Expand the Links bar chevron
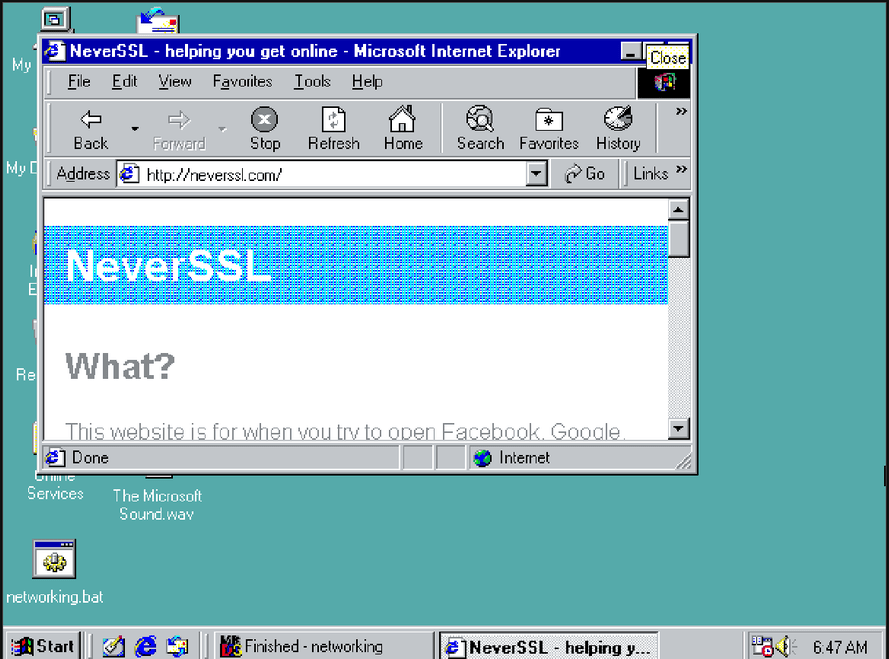The width and height of the screenshot is (889, 659). click(x=681, y=169)
